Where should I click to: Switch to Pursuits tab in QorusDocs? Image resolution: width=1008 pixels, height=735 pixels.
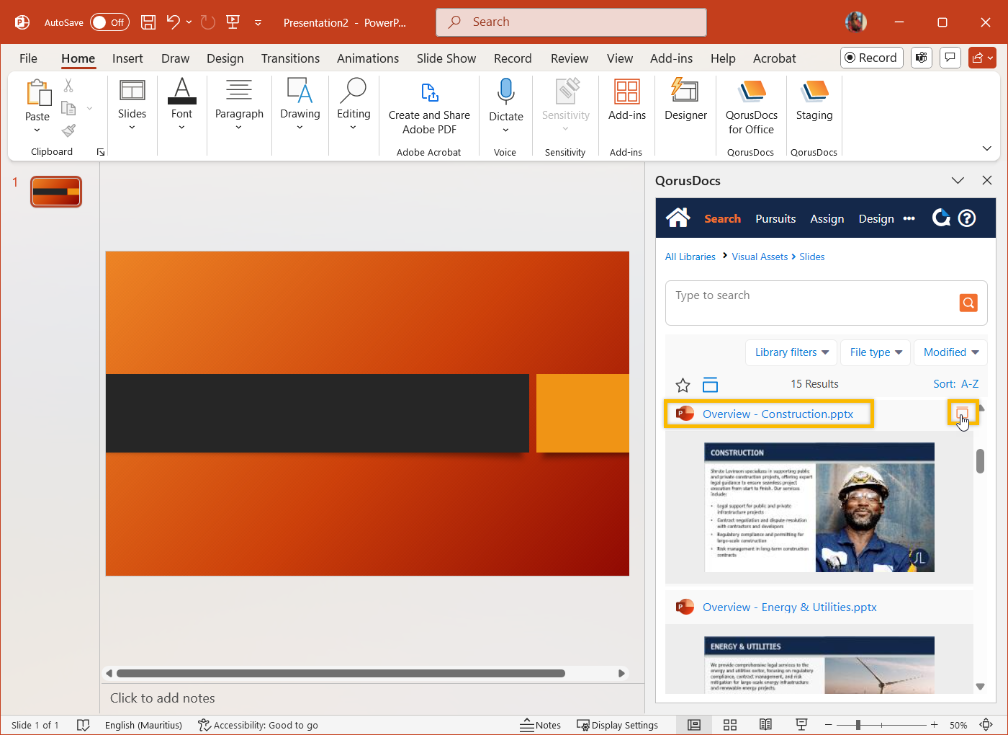click(x=775, y=219)
